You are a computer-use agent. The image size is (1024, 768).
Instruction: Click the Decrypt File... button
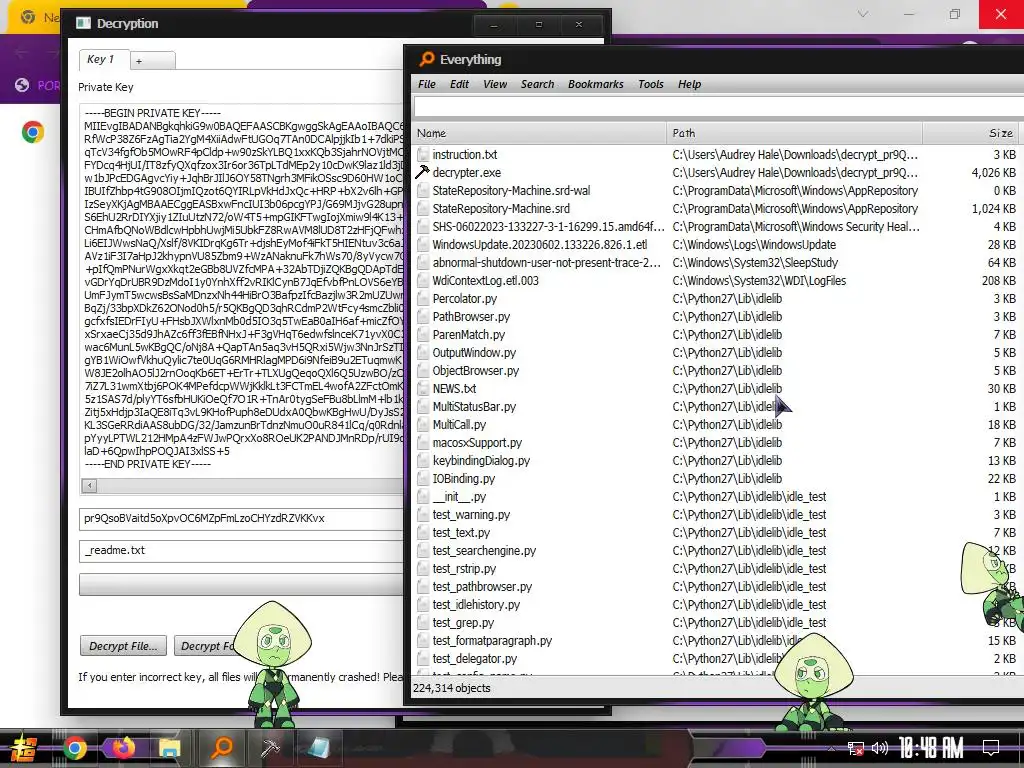pyautogui.click(x=123, y=646)
